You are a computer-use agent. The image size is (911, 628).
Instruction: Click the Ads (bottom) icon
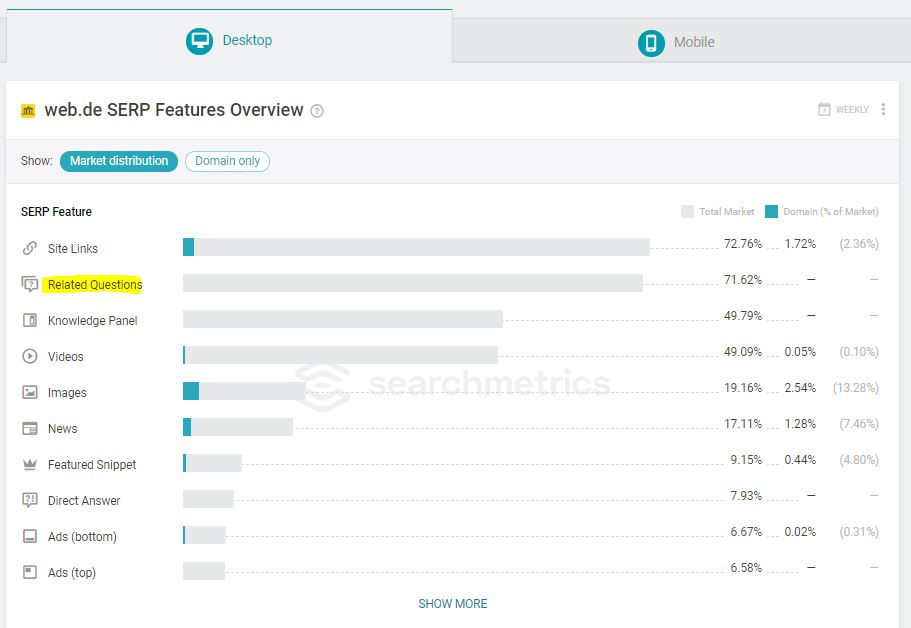[x=30, y=536]
